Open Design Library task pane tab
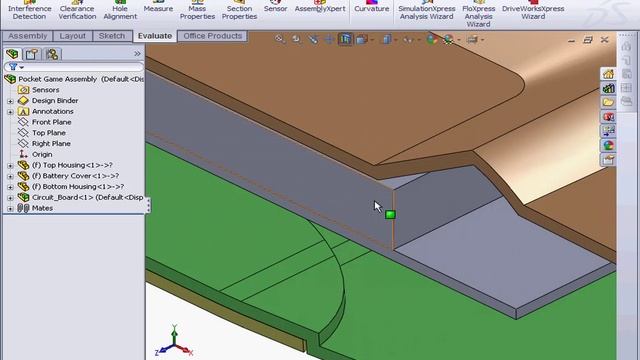The width and height of the screenshot is (640, 360). [608, 88]
